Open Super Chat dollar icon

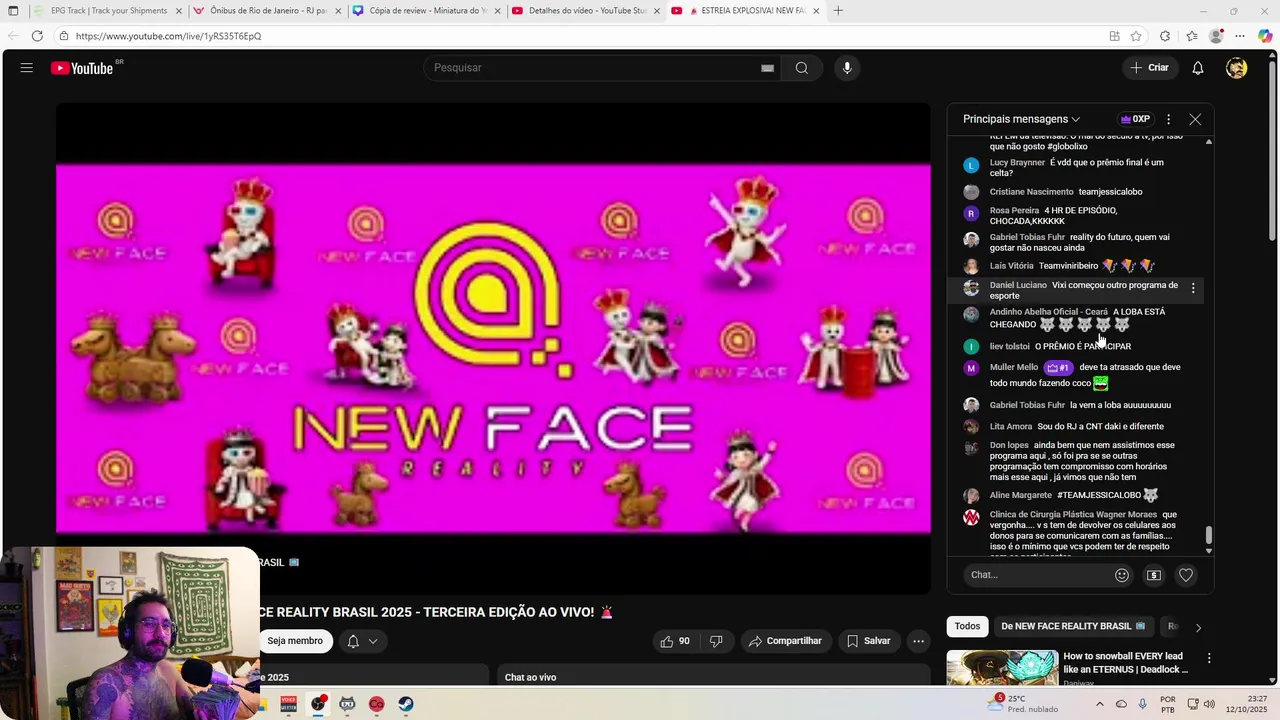coord(1153,575)
